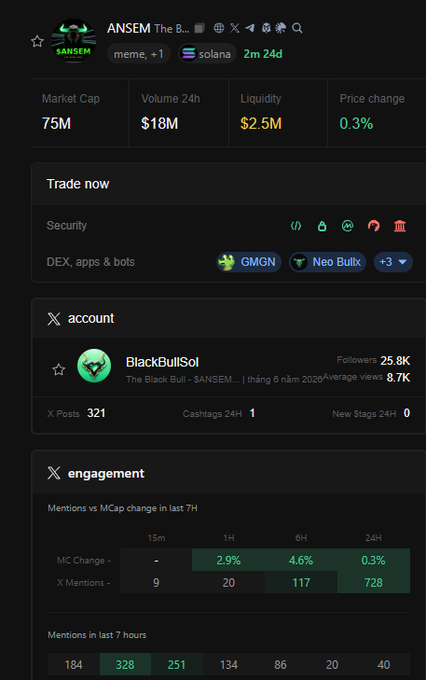
Task: Click the 1H X Mentions cell 20
Action: tap(229, 582)
